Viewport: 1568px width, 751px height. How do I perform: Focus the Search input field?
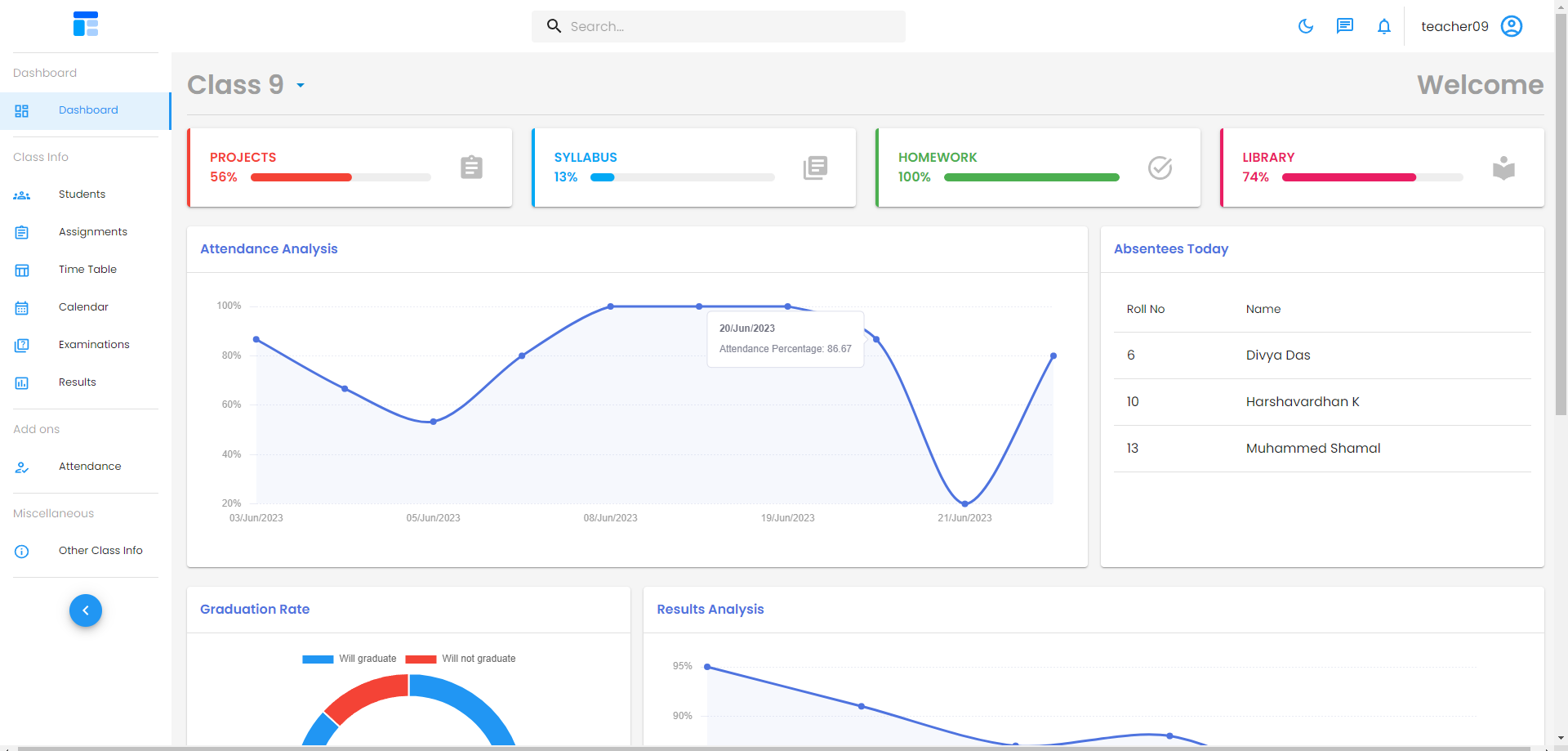coord(719,26)
